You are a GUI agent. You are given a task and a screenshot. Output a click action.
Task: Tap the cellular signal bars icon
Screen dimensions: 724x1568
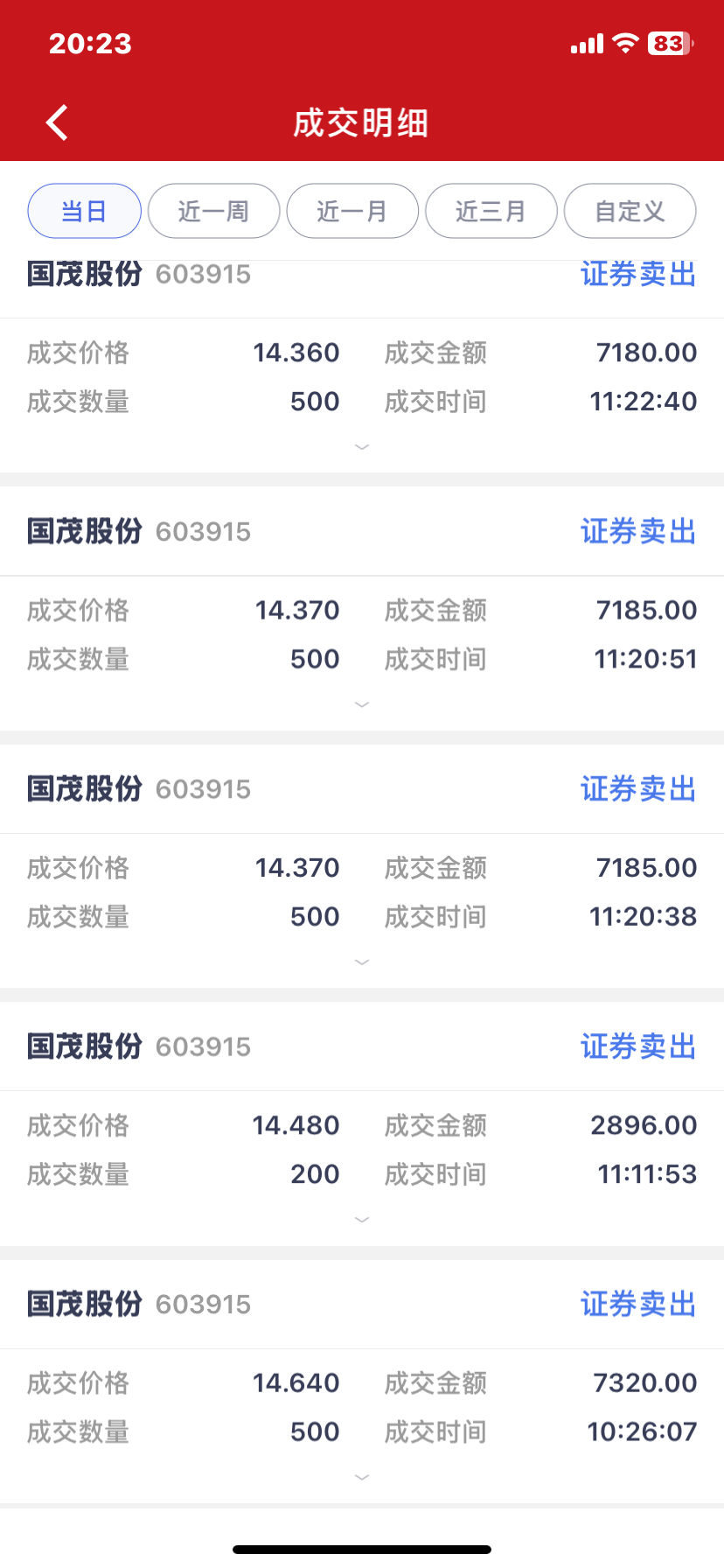pyautogui.click(x=587, y=44)
